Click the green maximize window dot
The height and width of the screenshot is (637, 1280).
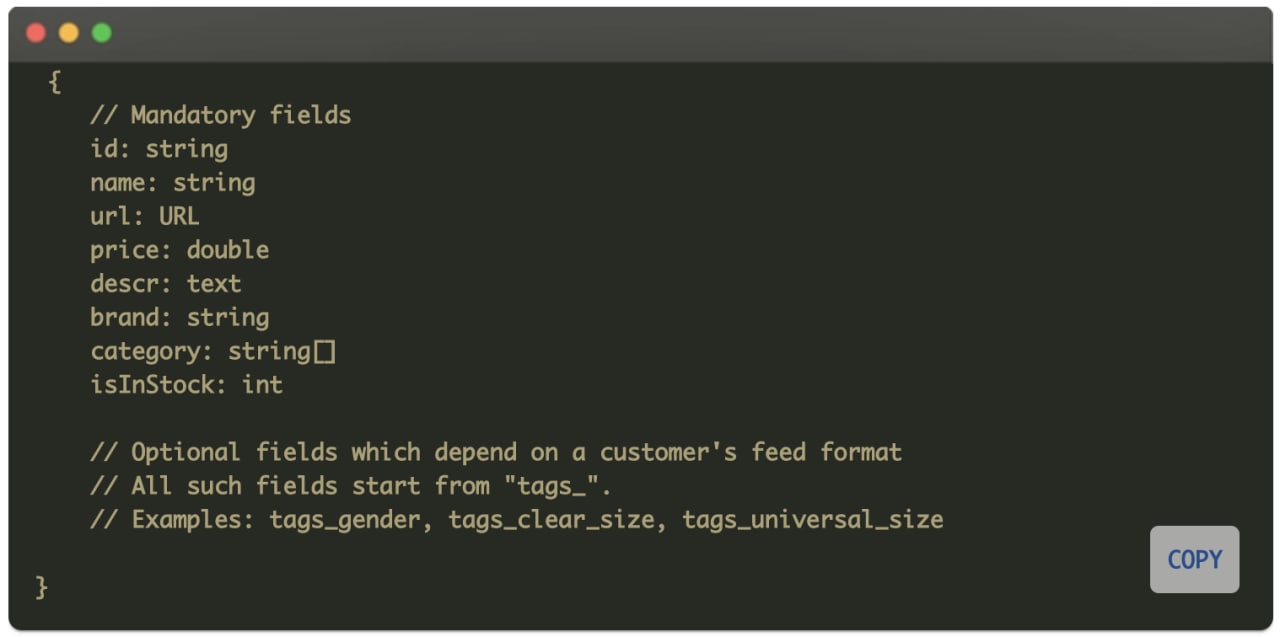click(x=102, y=33)
